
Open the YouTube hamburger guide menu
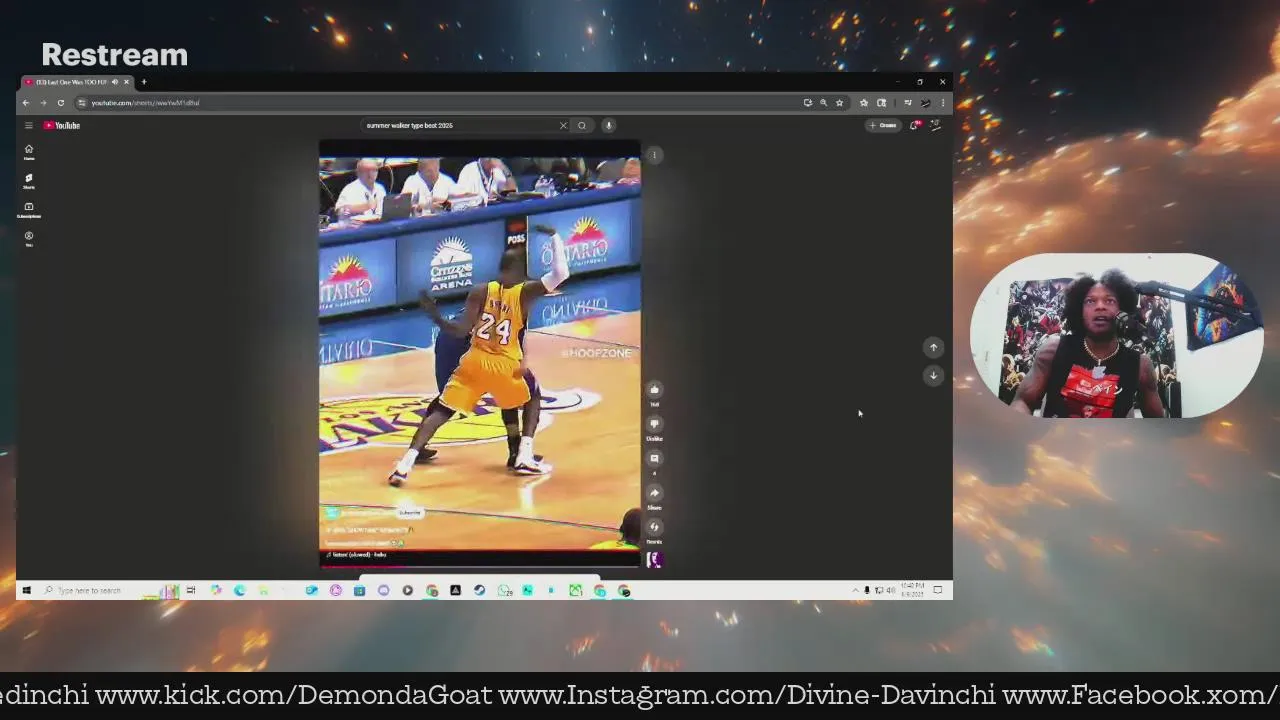click(29, 125)
